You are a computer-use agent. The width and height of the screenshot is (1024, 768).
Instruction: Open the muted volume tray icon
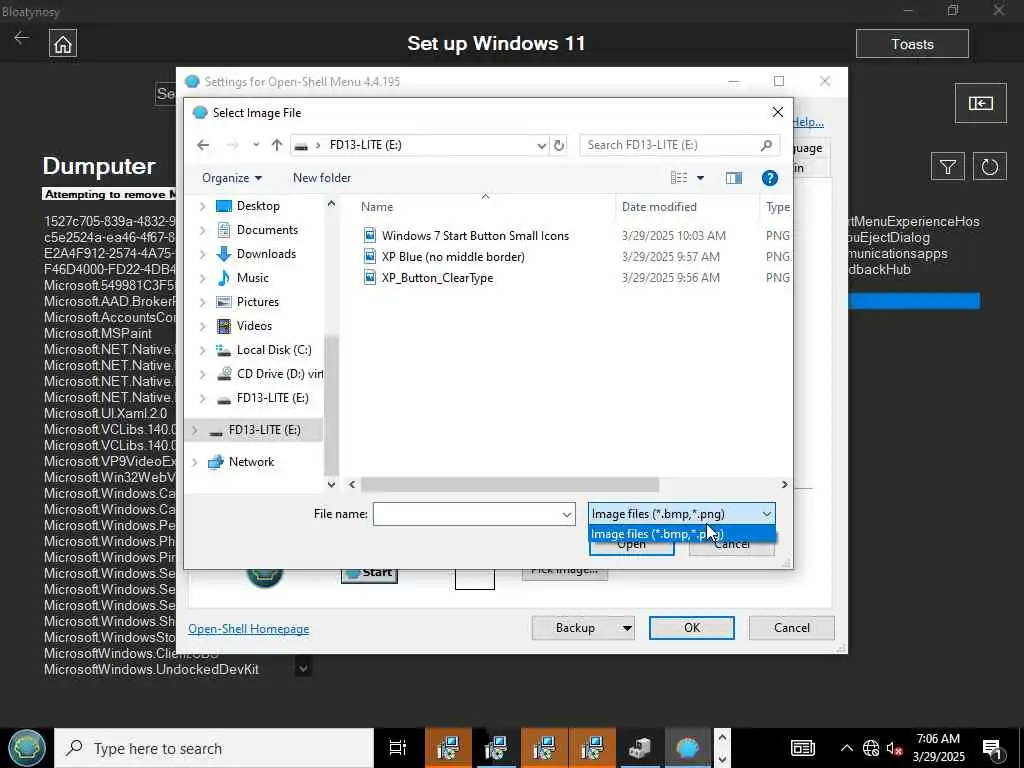tap(895, 748)
